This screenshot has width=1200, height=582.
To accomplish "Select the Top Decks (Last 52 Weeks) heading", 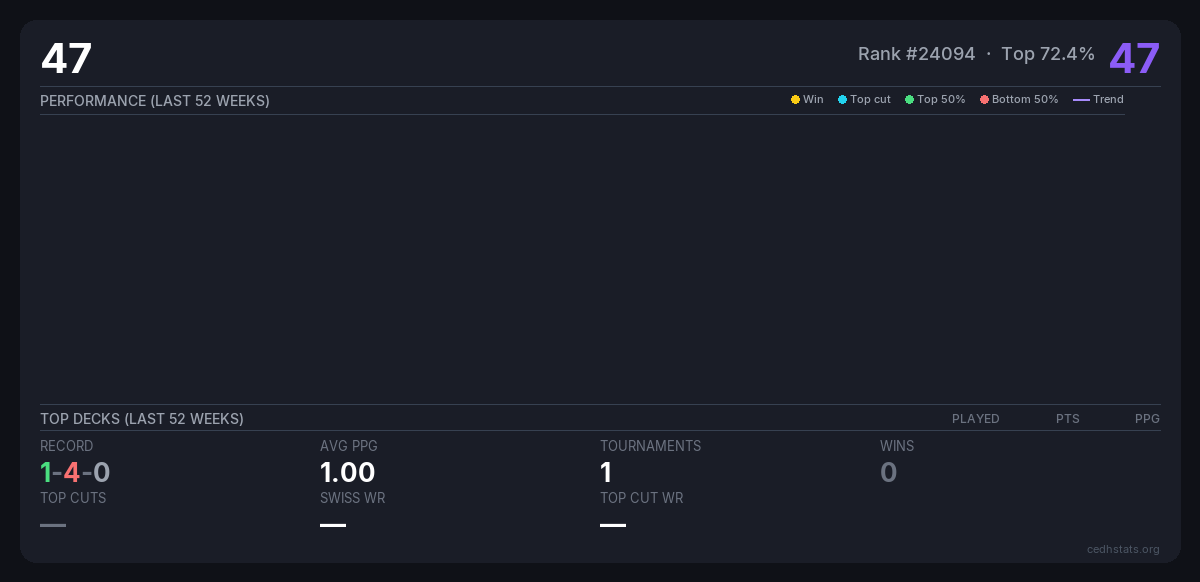I will click(x=142, y=419).
